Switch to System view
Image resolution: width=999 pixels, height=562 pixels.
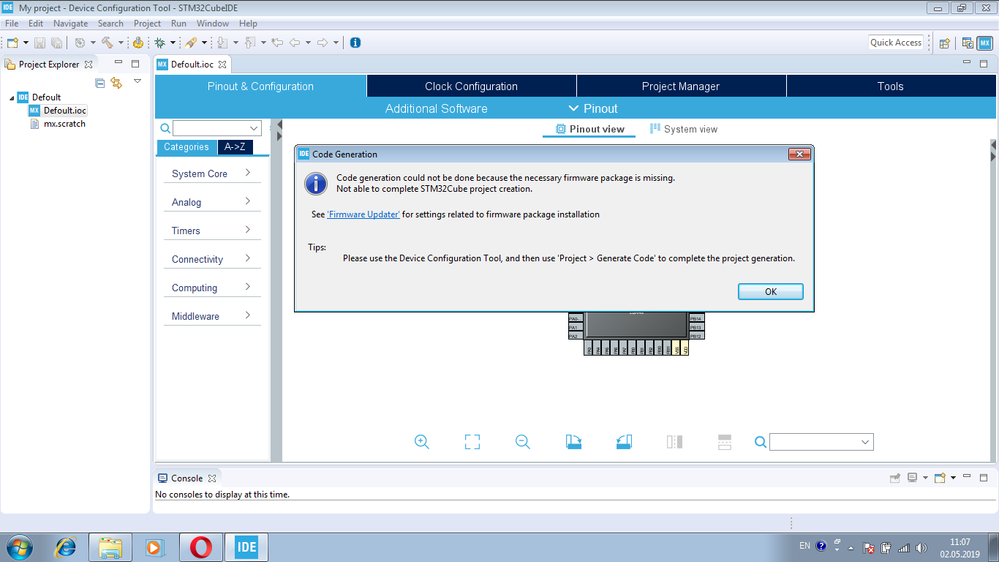point(684,129)
